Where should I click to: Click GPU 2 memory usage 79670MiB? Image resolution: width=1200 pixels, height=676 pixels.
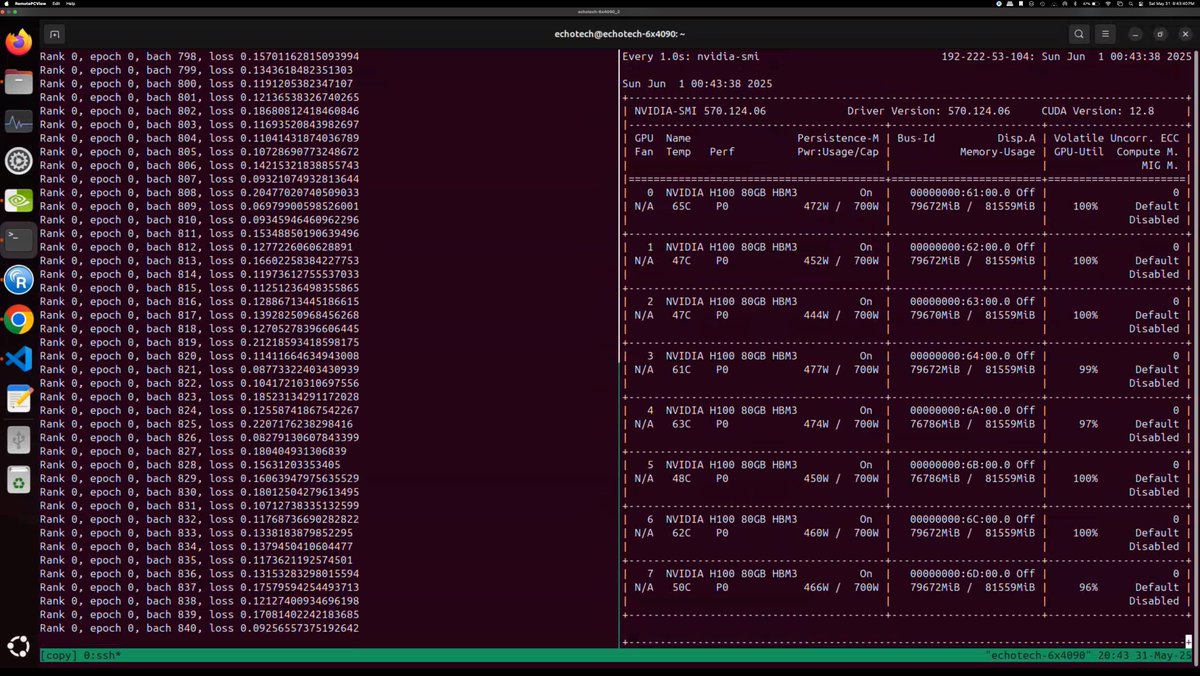[937, 315]
